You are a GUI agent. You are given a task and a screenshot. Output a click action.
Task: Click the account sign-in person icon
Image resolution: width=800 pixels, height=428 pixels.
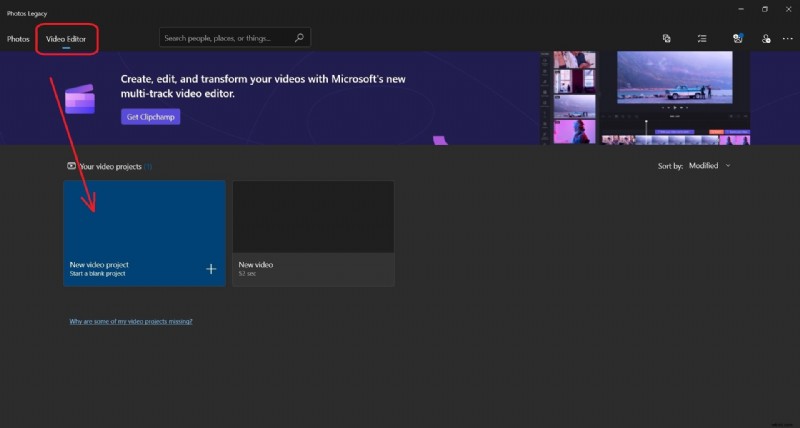(766, 38)
